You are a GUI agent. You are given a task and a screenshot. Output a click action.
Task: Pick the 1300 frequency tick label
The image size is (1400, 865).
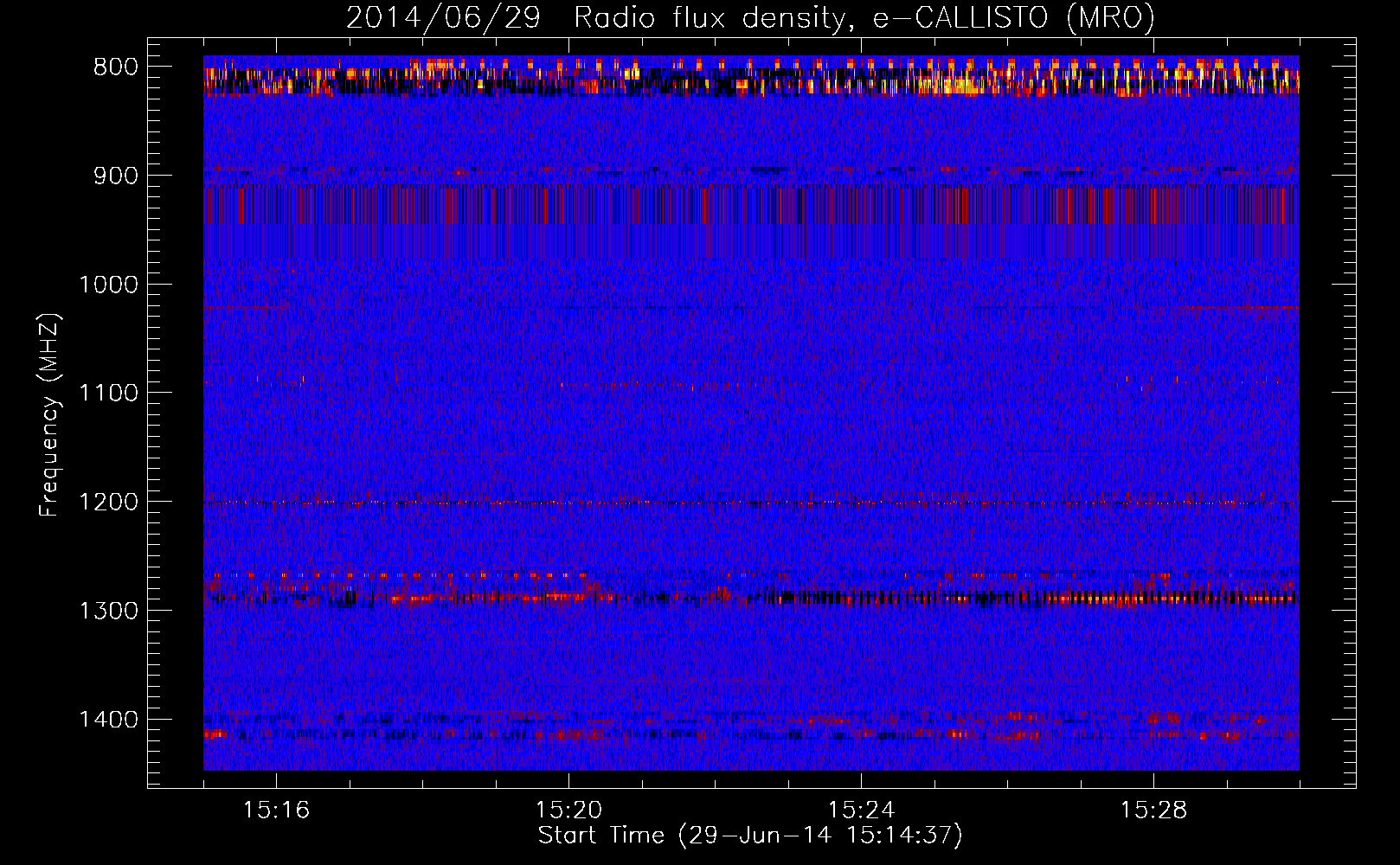click(x=108, y=612)
